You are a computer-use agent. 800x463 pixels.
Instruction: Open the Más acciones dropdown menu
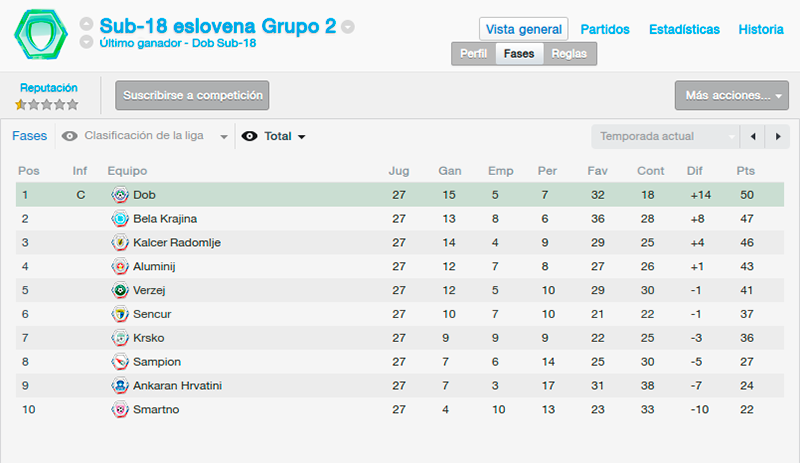tap(732, 95)
